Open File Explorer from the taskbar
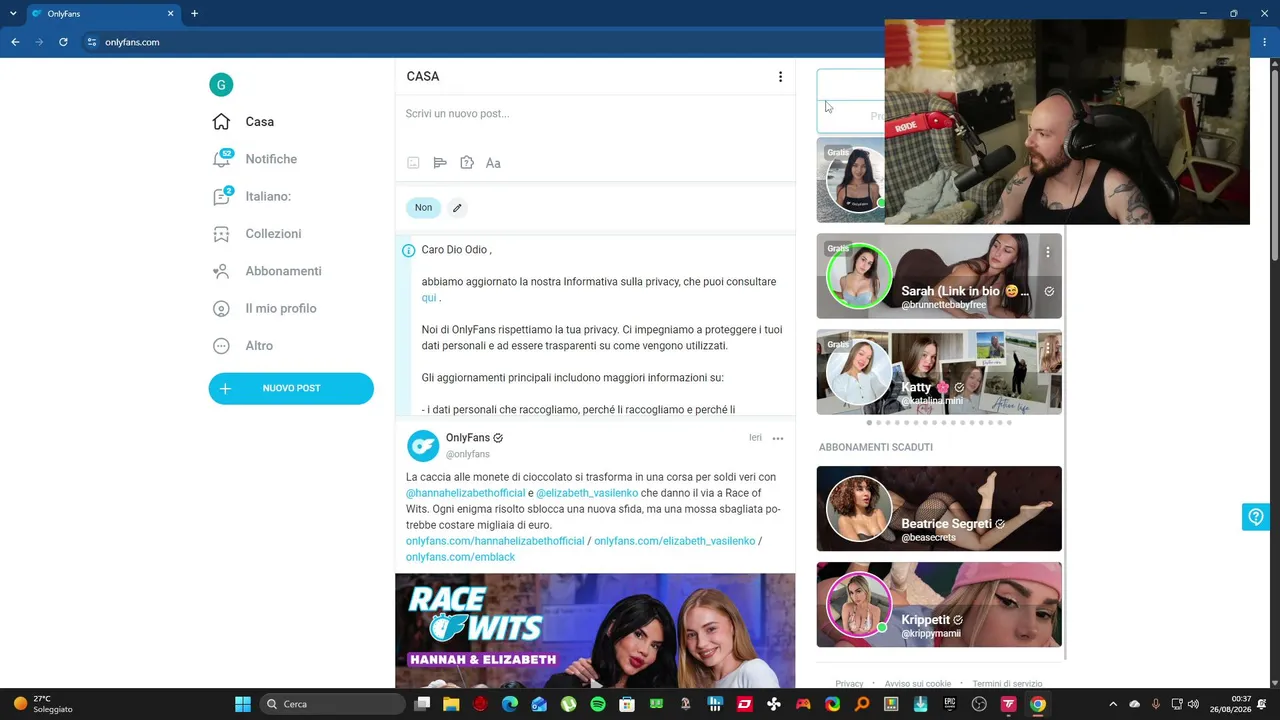The height and width of the screenshot is (720, 1280). [451, 704]
